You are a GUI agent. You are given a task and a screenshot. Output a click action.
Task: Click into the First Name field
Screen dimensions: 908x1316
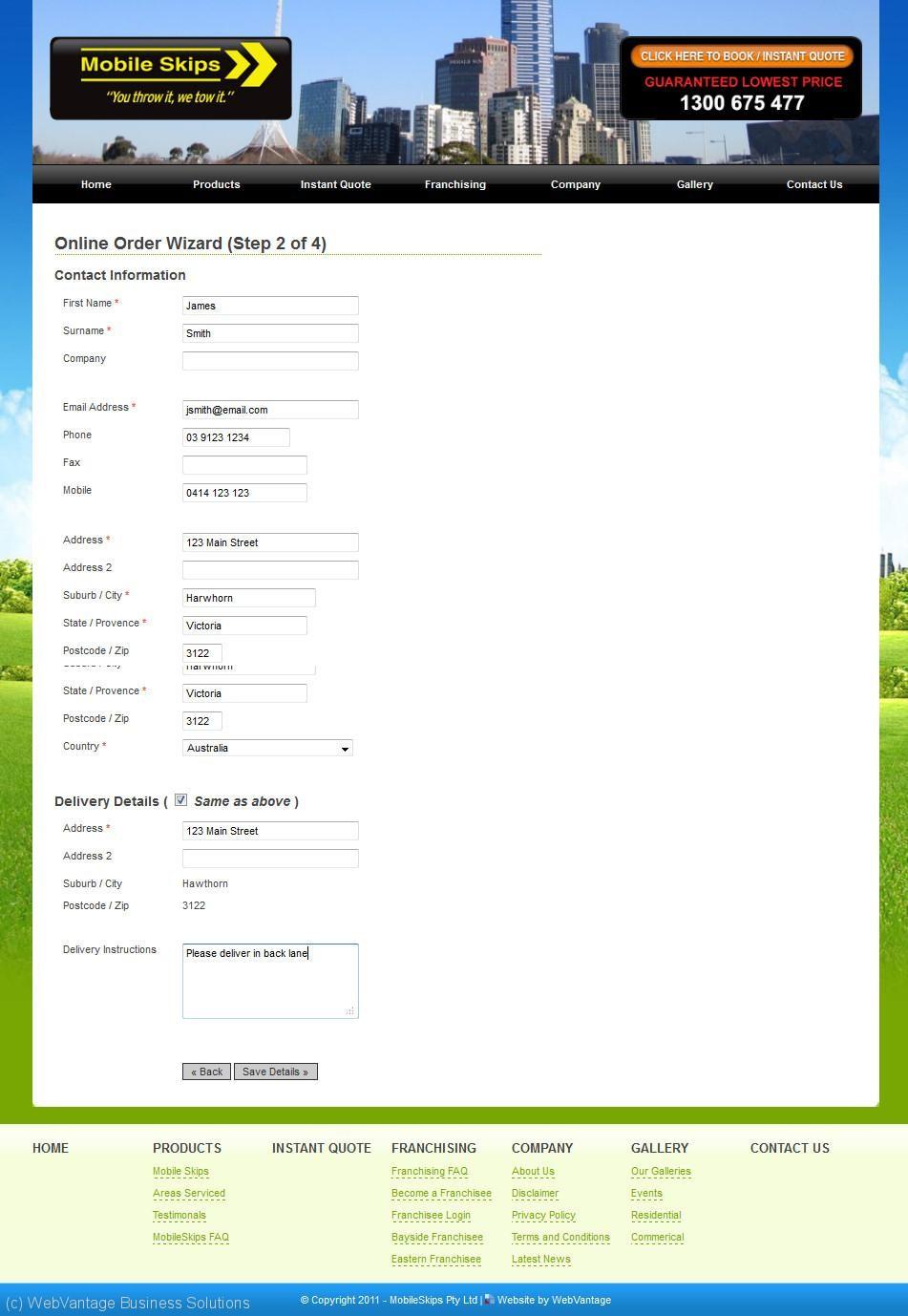click(270, 306)
